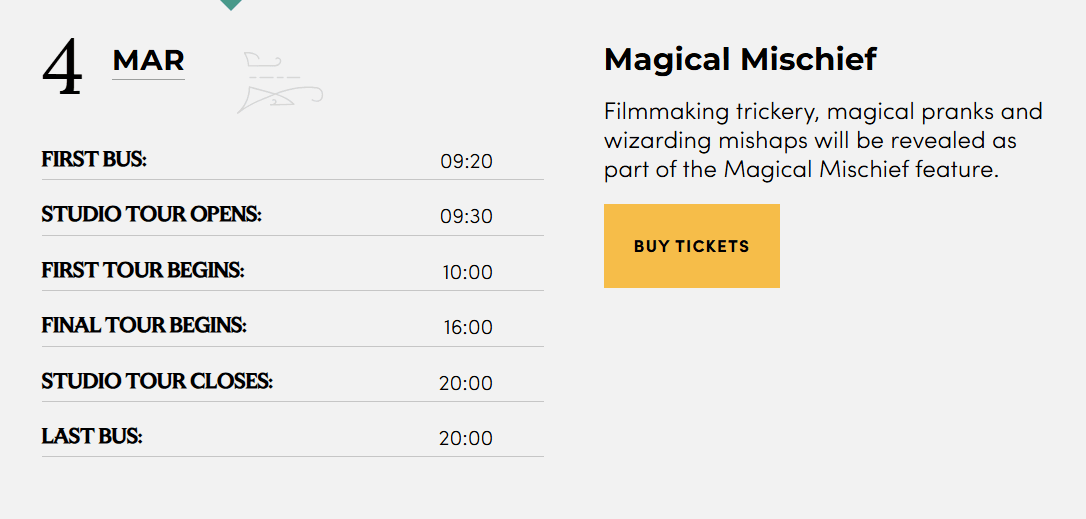The width and height of the screenshot is (1086, 519).
Task: Click the underline beneath MAR
Action: [x=148, y=79]
